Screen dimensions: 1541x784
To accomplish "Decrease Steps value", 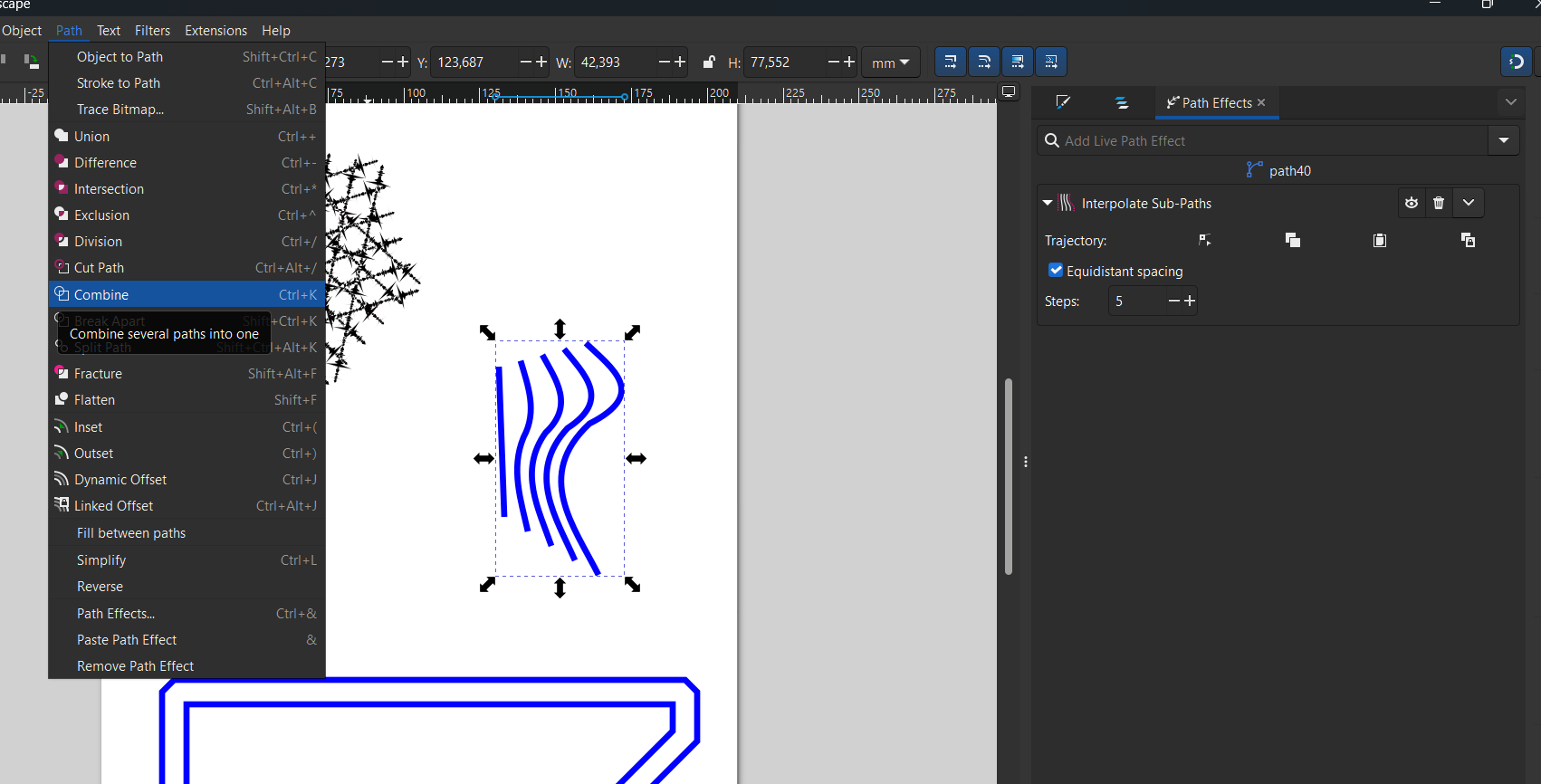I will pos(1173,301).
